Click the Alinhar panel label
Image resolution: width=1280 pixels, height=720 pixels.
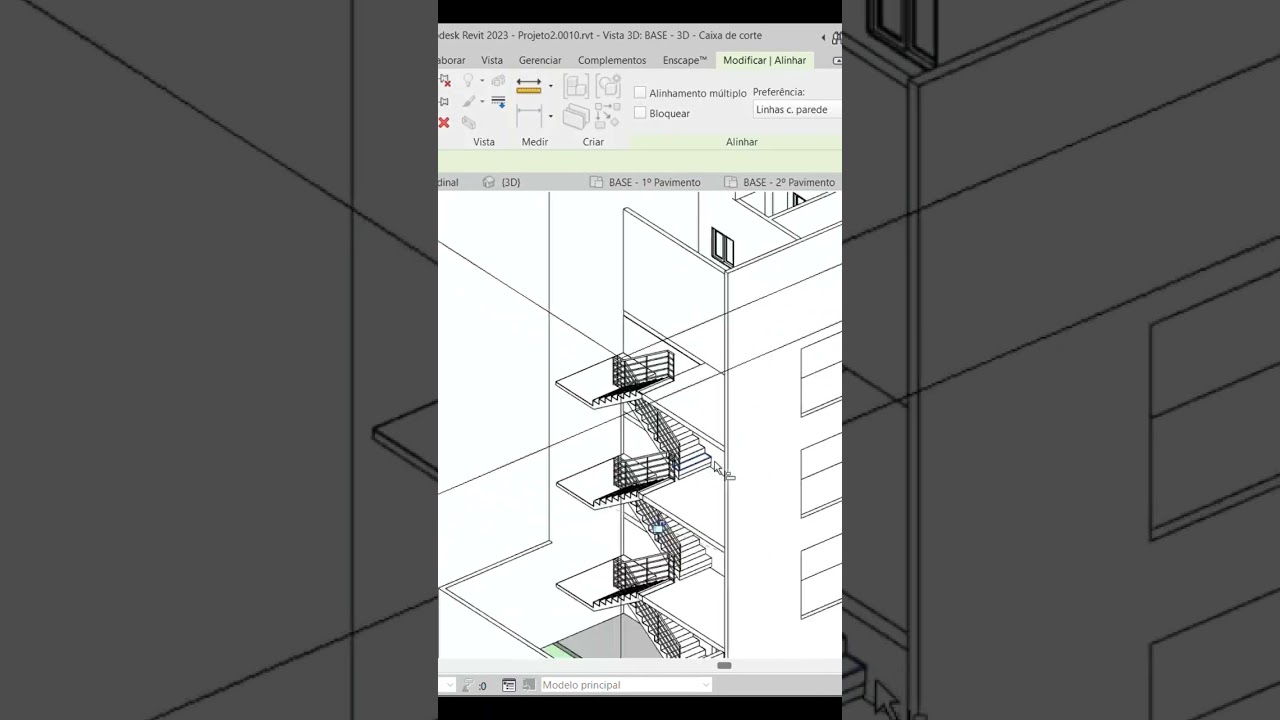742,142
